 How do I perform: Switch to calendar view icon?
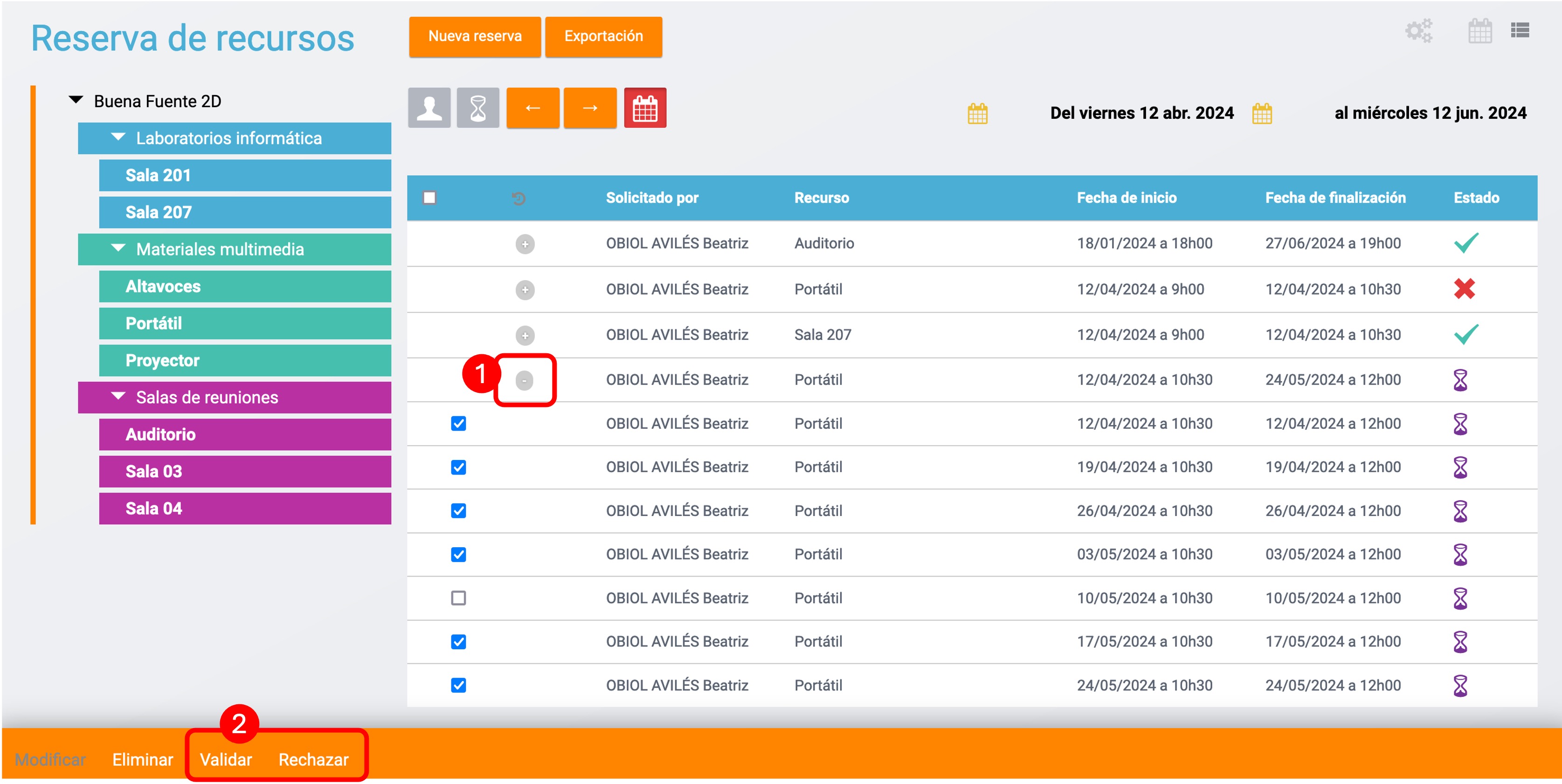[x=1479, y=31]
